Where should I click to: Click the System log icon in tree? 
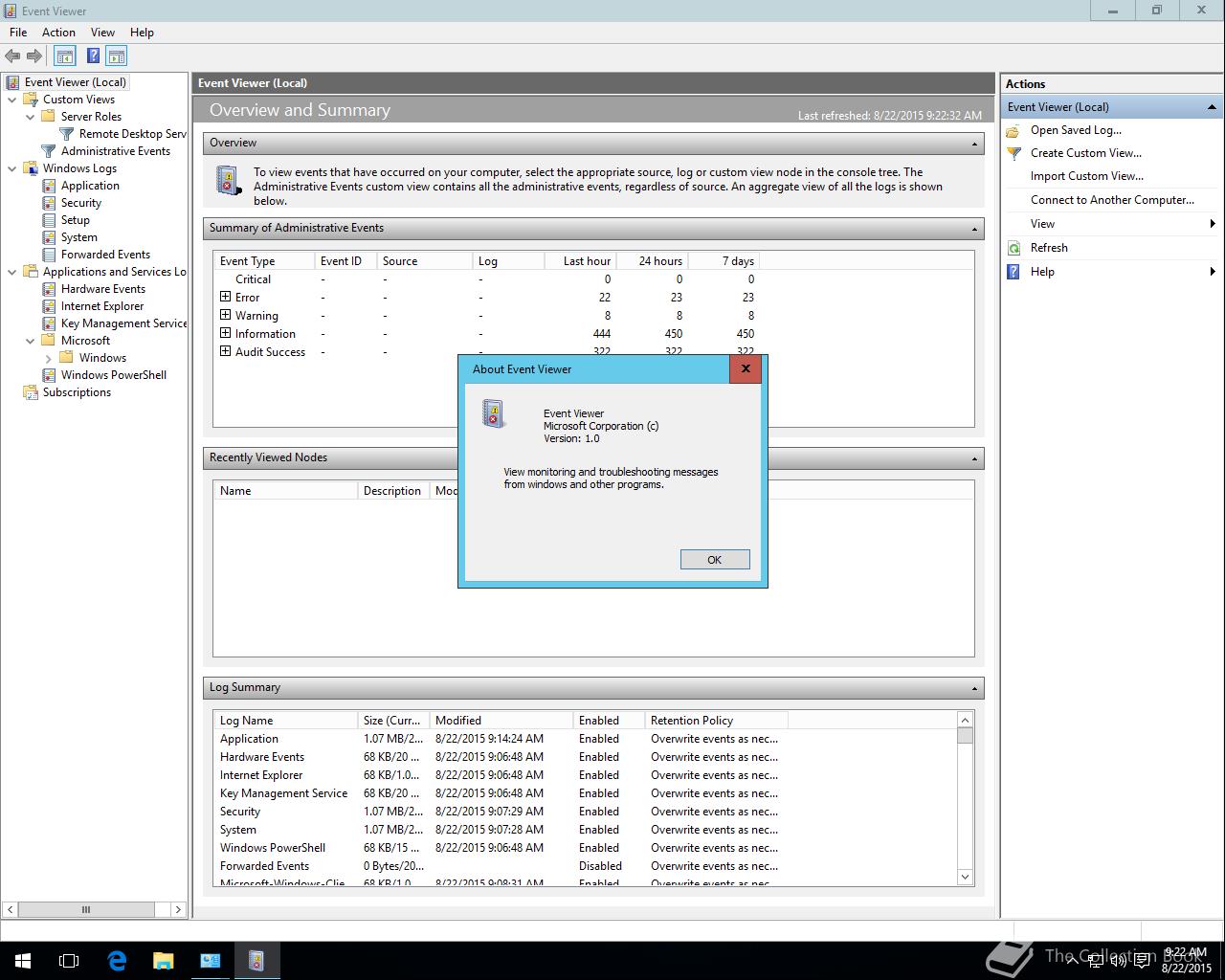pos(49,237)
